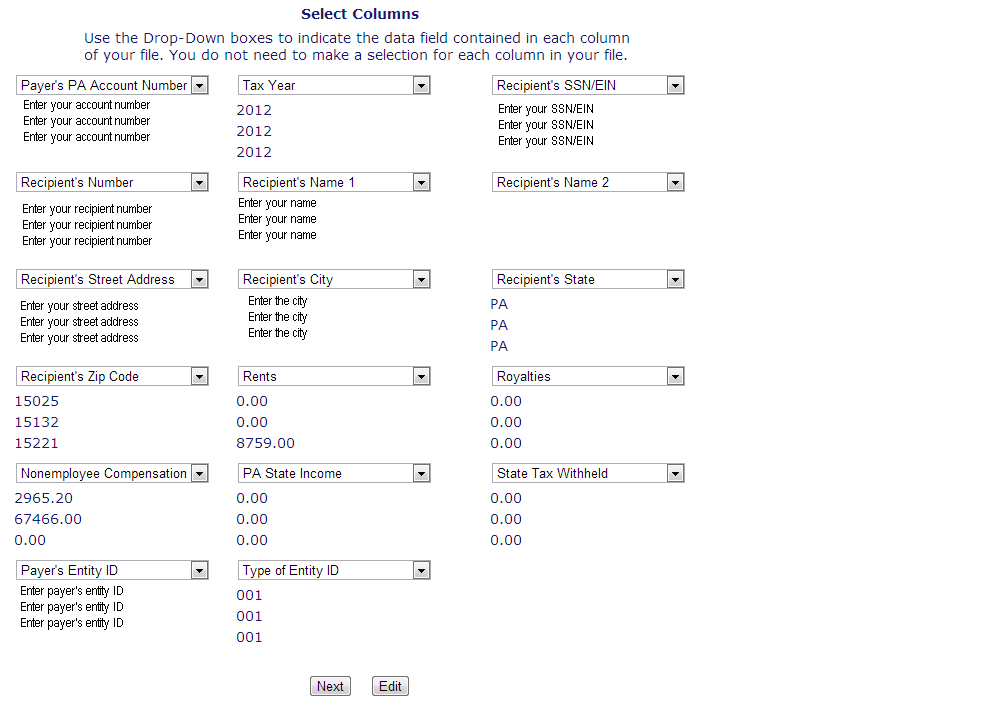The width and height of the screenshot is (1000, 704).
Task: Open the Payer's PA Account Number dropdown
Action: coord(199,85)
